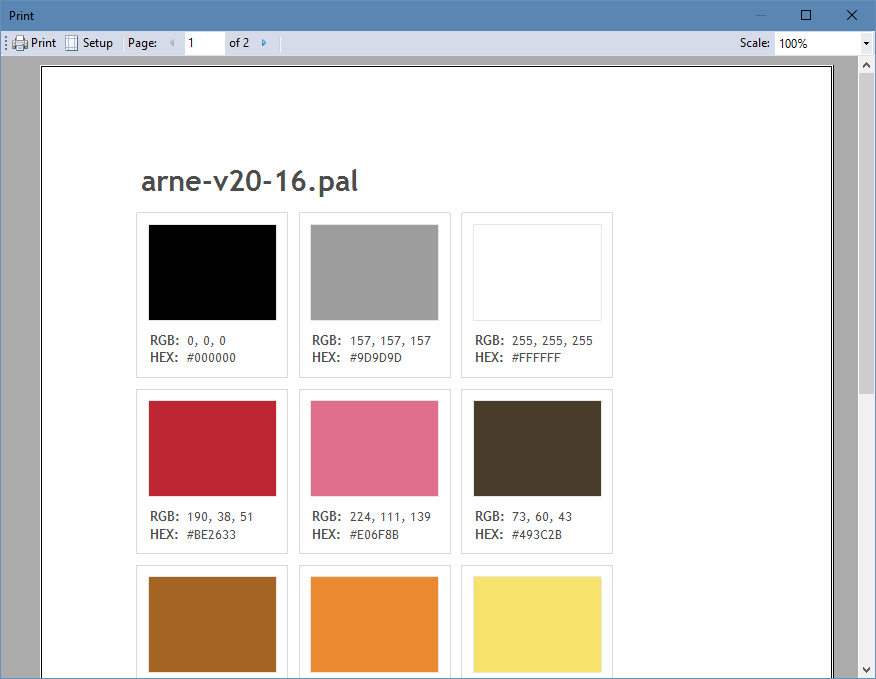This screenshot has width=876, height=679.
Task: Click the vertical scrollbar thumb
Action: pyautogui.click(x=866, y=233)
